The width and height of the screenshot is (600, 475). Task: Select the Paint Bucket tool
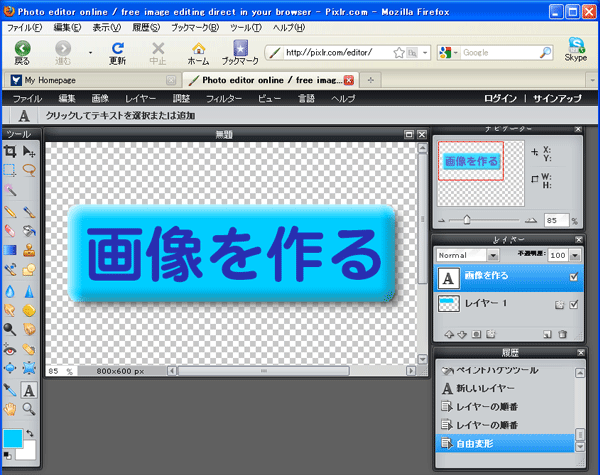click(x=29, y=231)
